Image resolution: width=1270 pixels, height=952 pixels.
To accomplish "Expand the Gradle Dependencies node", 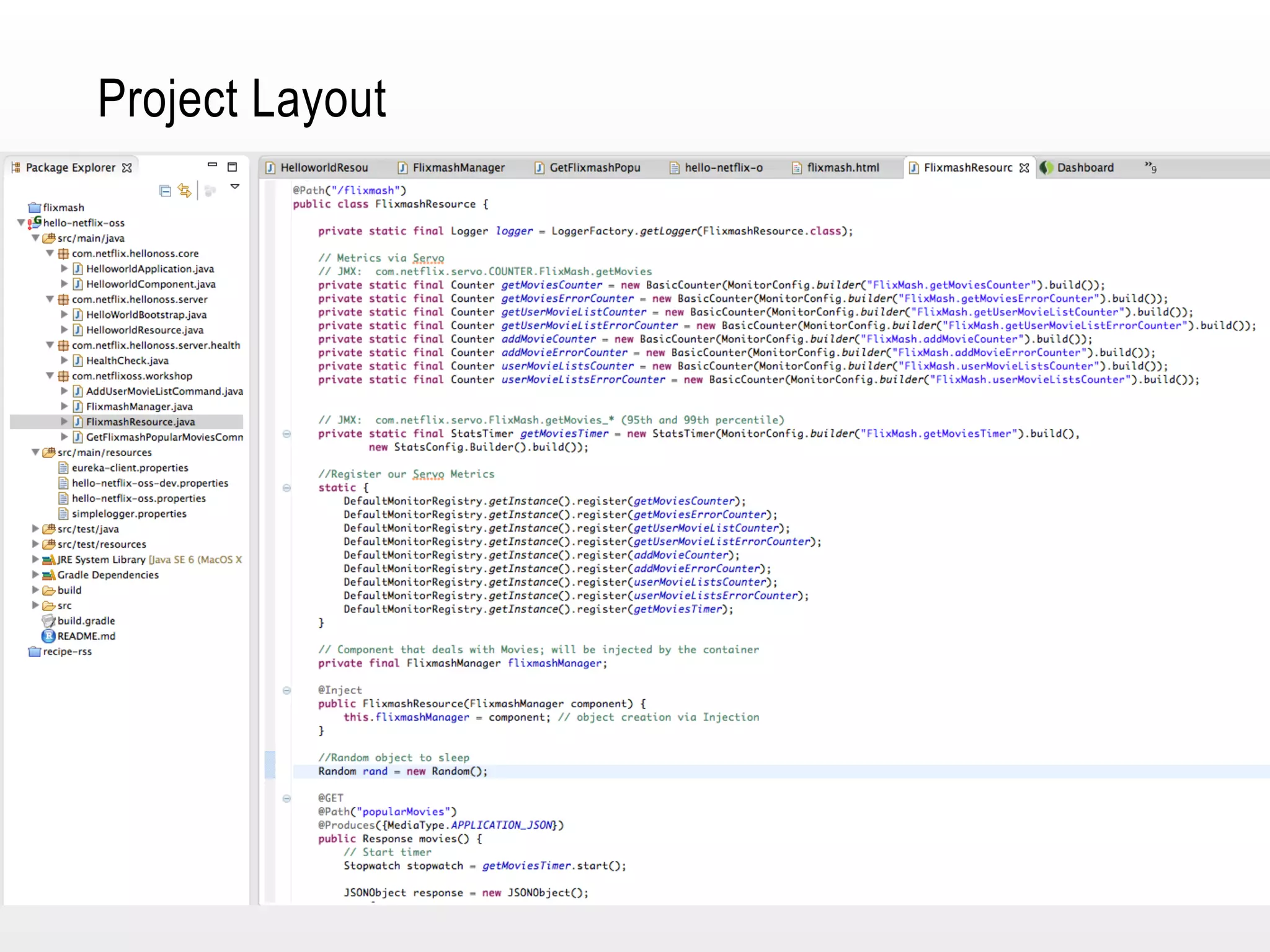I will (x=35, y=575).
